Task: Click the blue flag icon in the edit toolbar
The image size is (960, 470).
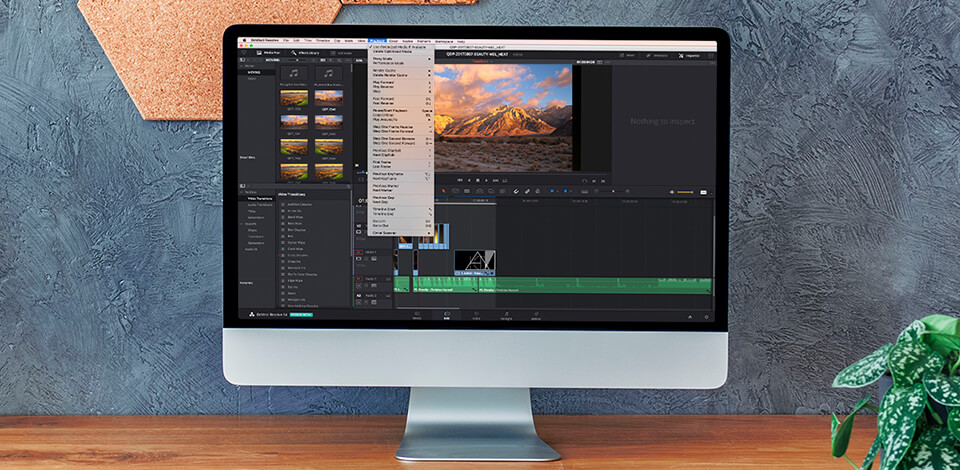Action: click(552, 191)
